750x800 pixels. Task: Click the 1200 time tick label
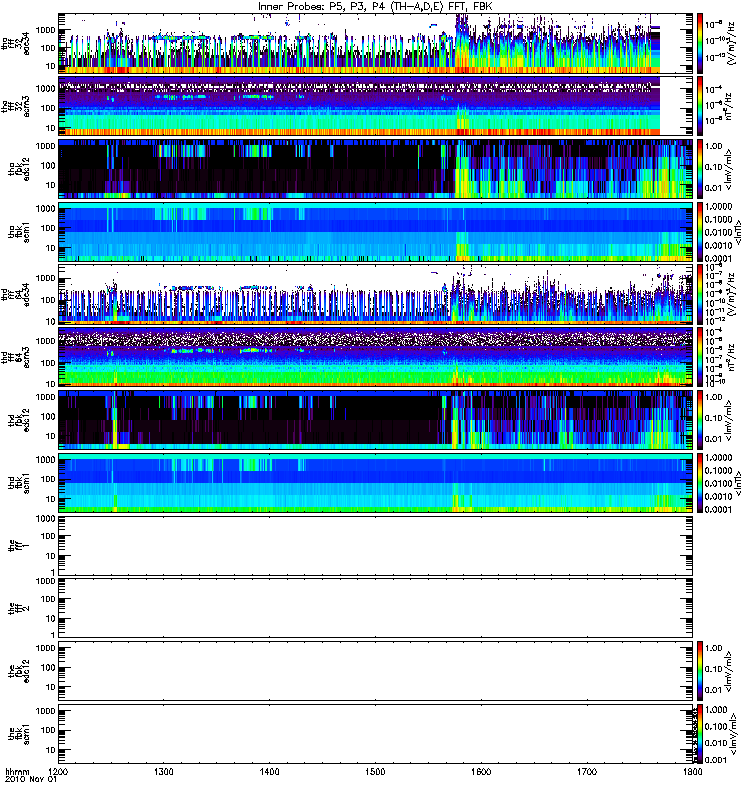pyautogui.click(x=58, y=771)
